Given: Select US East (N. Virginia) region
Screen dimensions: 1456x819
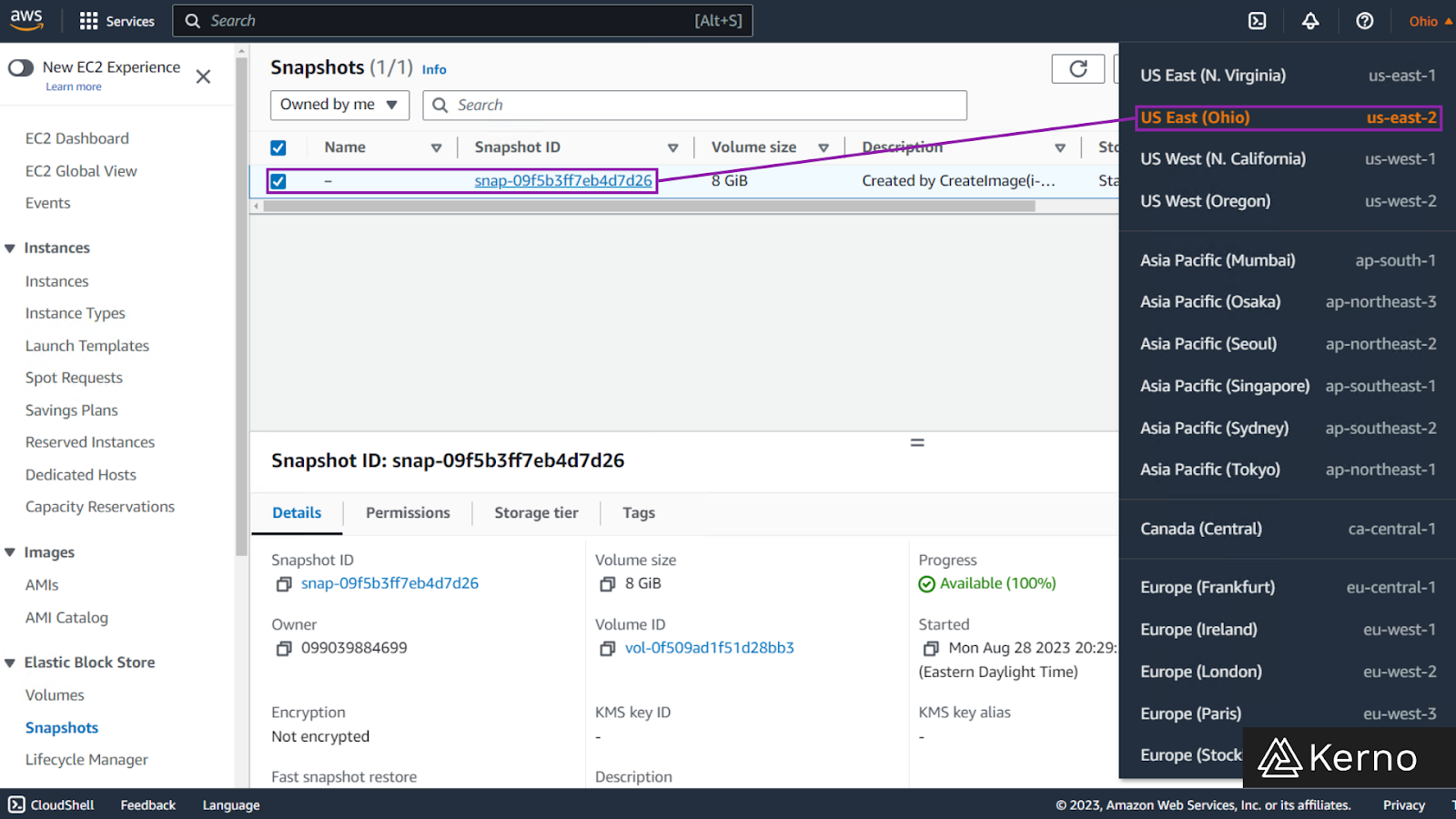Looking at the screenshot, I should click(1288, 76).
